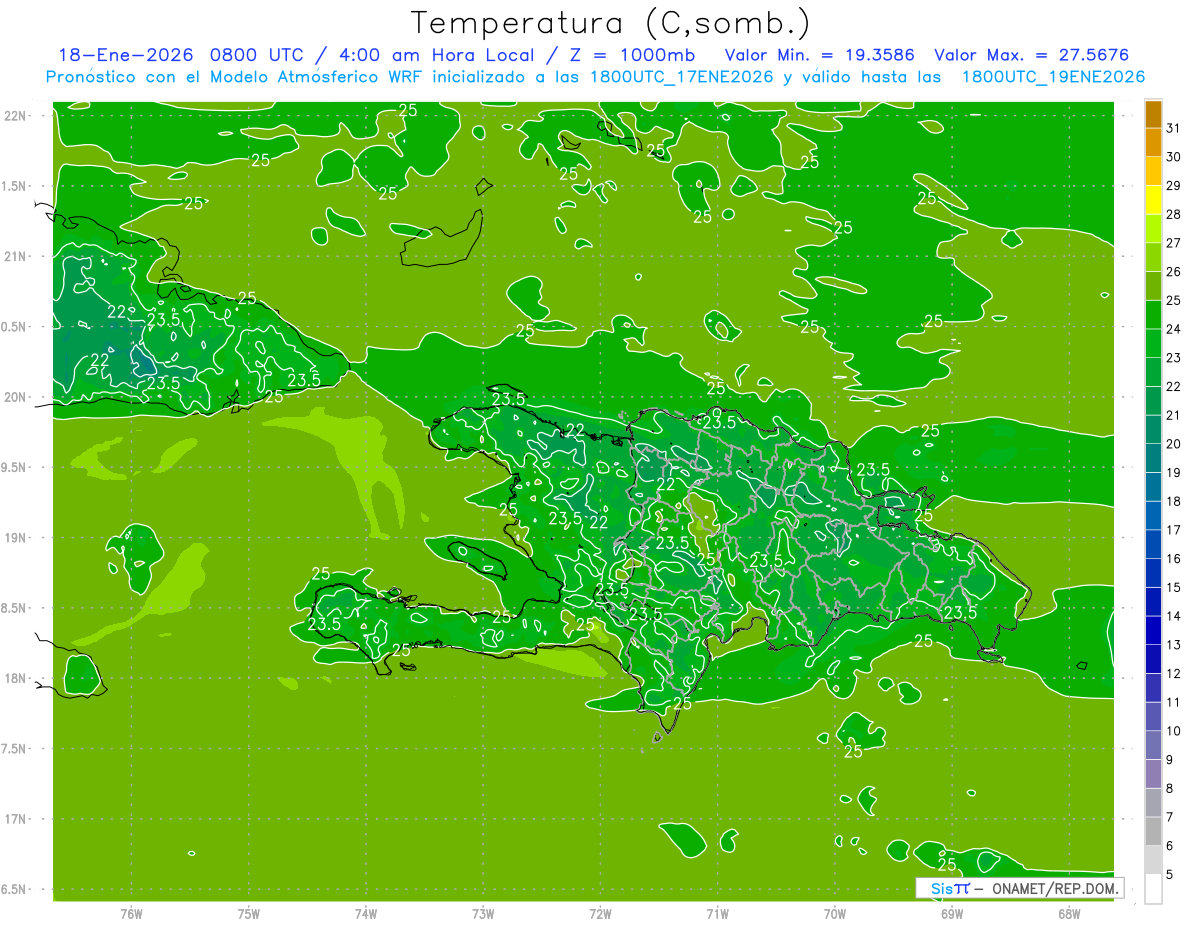Click the 'ONAMET/REP.DOM.' credit label
This screenshot has height=927, width=1200.
1056,888
